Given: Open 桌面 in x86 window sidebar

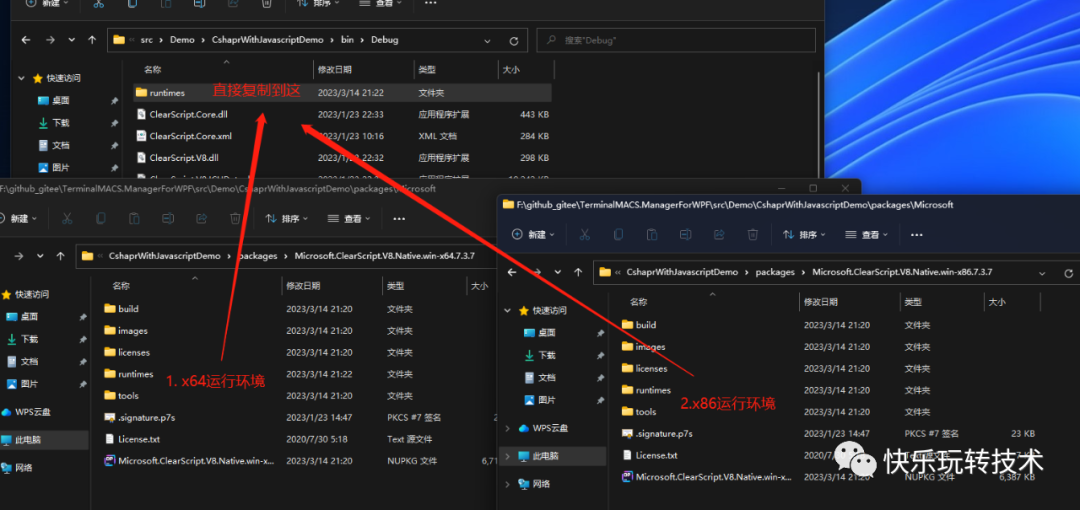Looking at the screenshot, I should tap(547, 332).
